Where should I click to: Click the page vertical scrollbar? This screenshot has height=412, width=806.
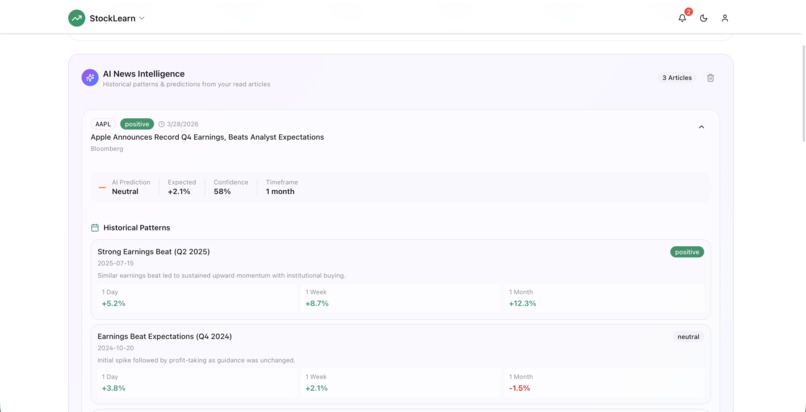803,92
